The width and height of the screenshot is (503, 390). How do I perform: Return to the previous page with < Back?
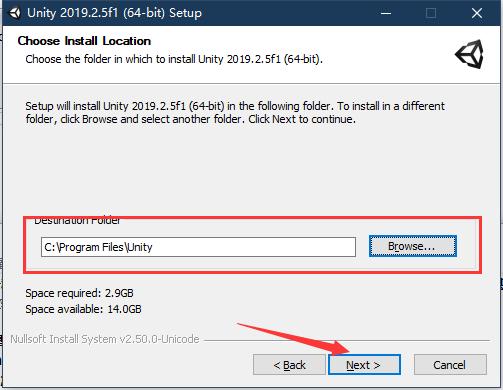coord(289,365)
